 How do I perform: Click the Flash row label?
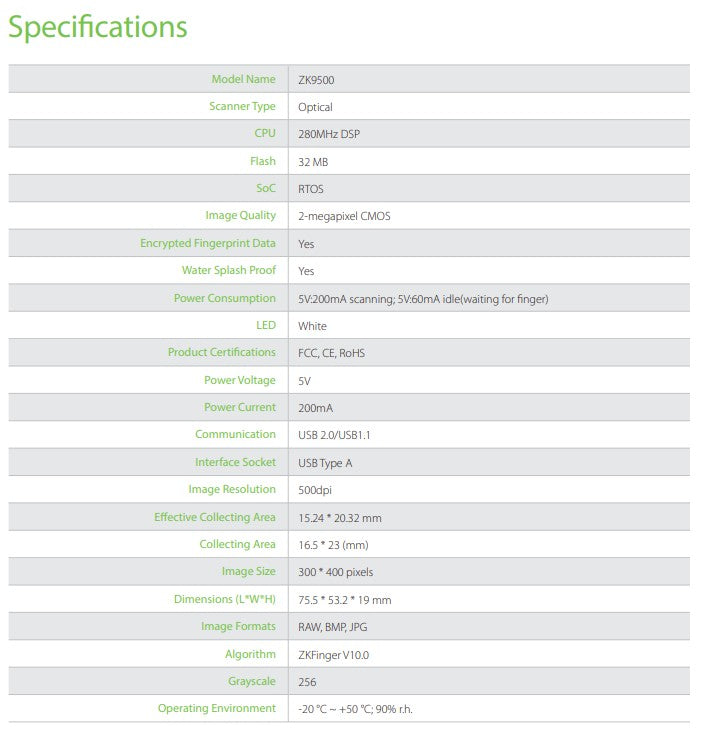point(262,161)
